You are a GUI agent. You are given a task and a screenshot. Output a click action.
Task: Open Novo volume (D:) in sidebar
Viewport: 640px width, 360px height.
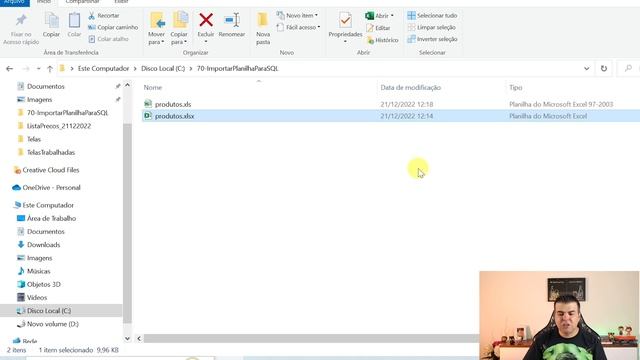[x=52, y=324]
